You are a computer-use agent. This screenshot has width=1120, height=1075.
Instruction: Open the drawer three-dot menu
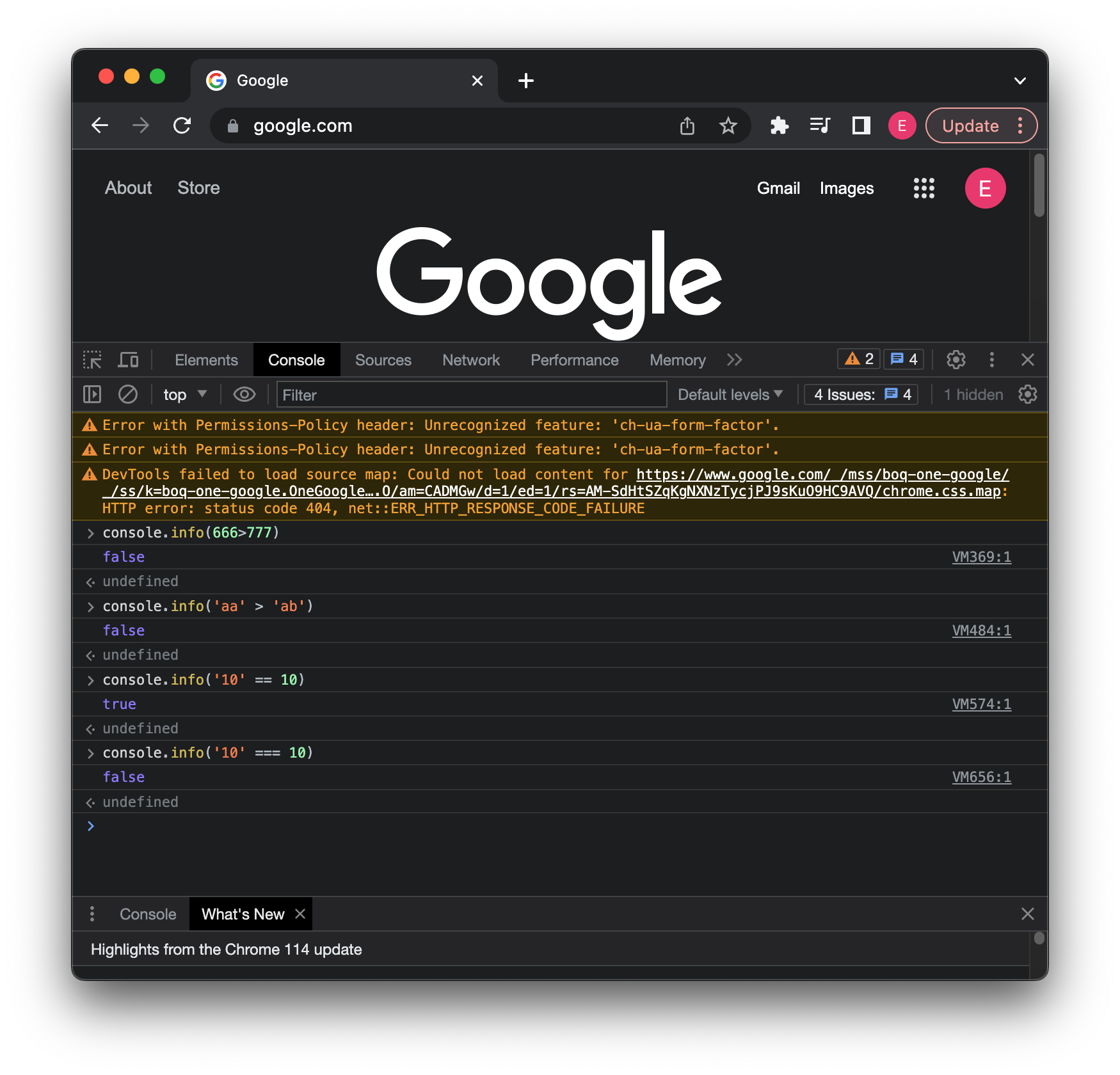point(92,914)
